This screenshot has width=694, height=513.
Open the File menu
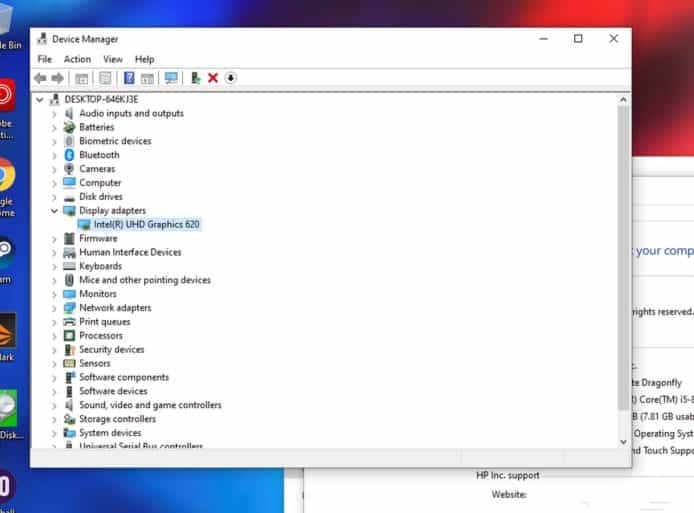[x=45, y=59]
